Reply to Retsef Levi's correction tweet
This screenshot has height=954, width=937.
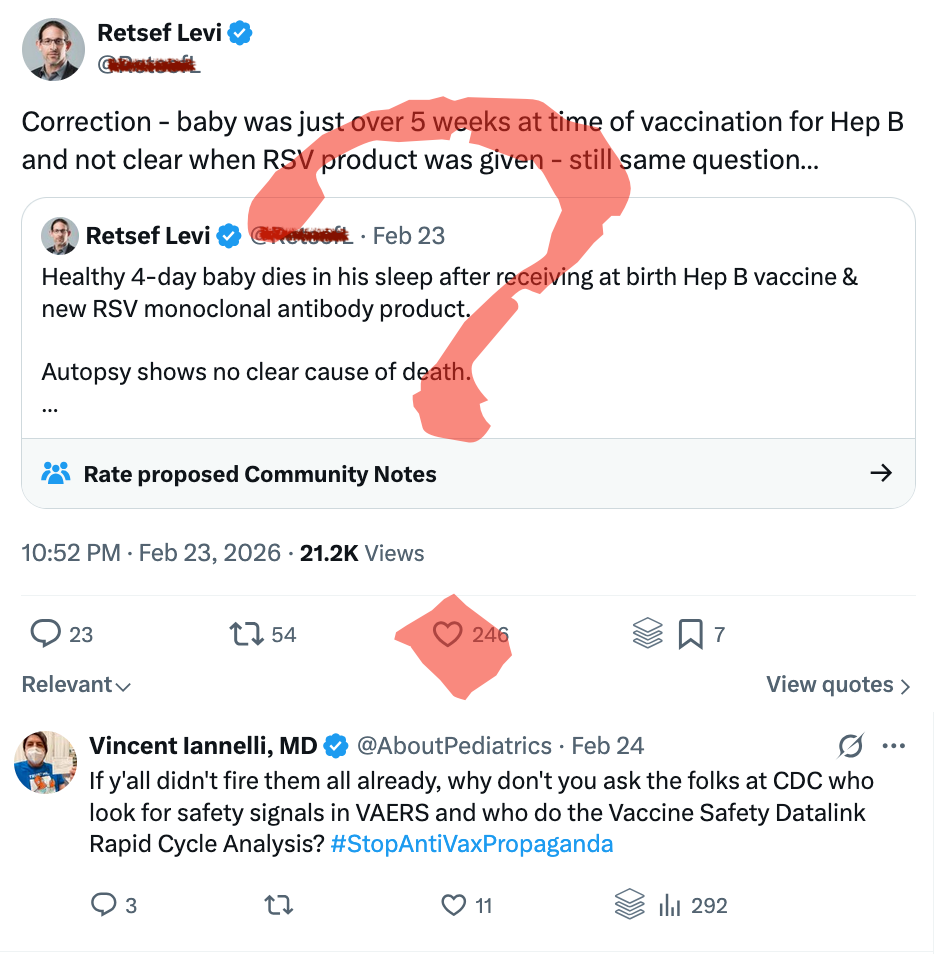click(48, 634)
